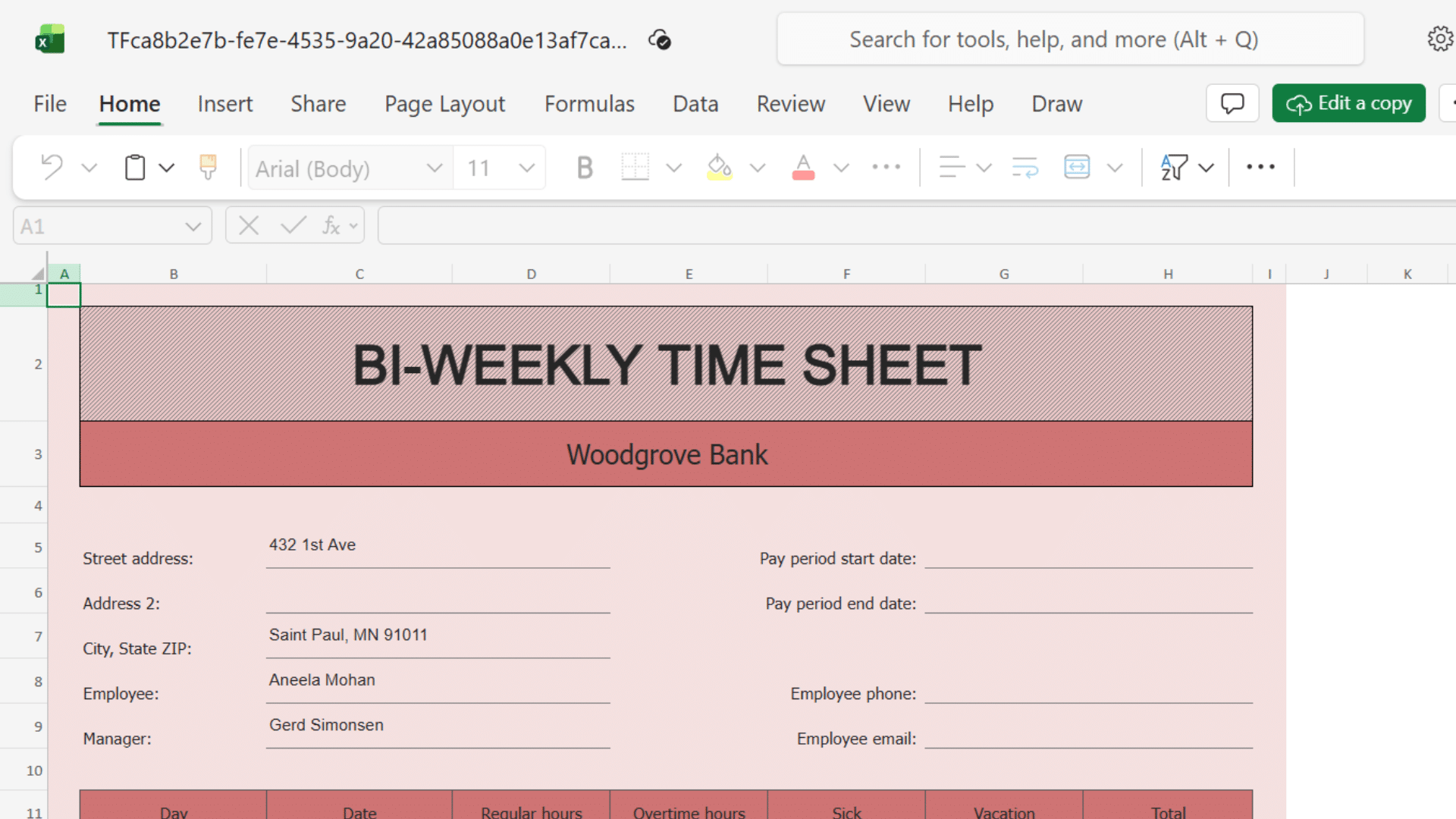
Task: Apply the yellow fill color bucket
Action: [x=719, y=167]
